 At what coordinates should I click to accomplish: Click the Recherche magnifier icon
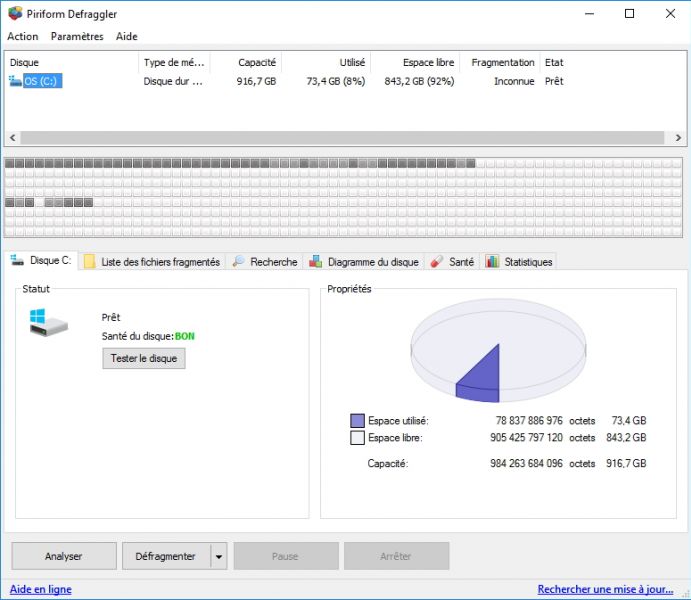tap(238, 261)
